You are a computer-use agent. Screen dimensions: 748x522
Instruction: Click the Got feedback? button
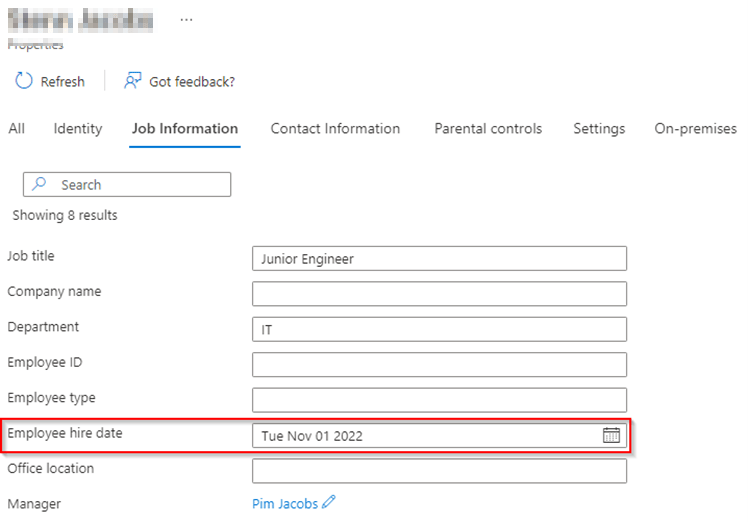(x=191, y=82)
